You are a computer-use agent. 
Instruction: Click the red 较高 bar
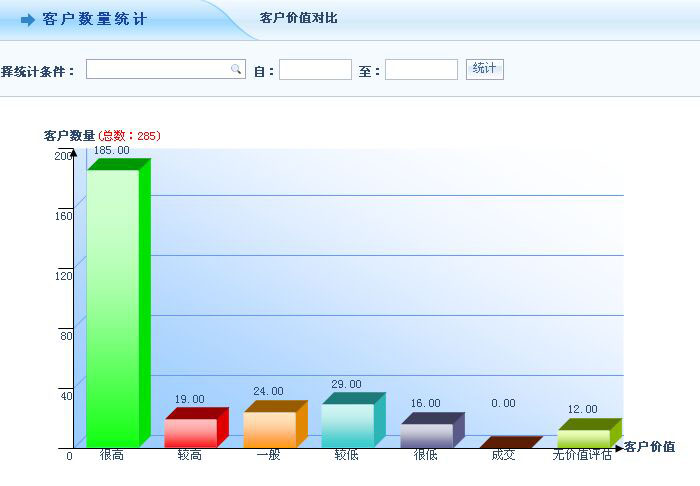click(x=191, y=431)
